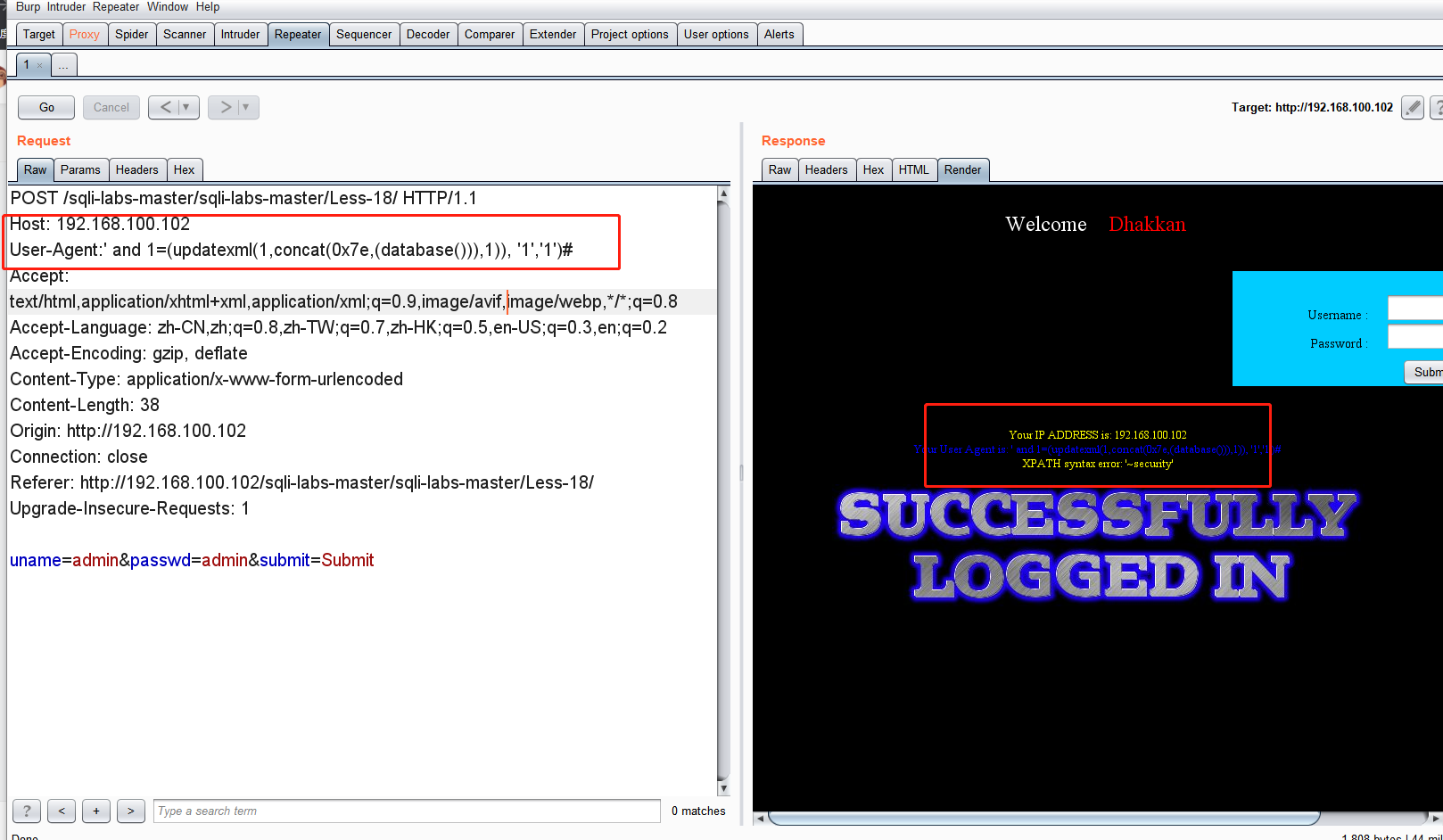Open the Intruder menu in the menu bar
The image size is (1443, 840).
coord(67,7)
